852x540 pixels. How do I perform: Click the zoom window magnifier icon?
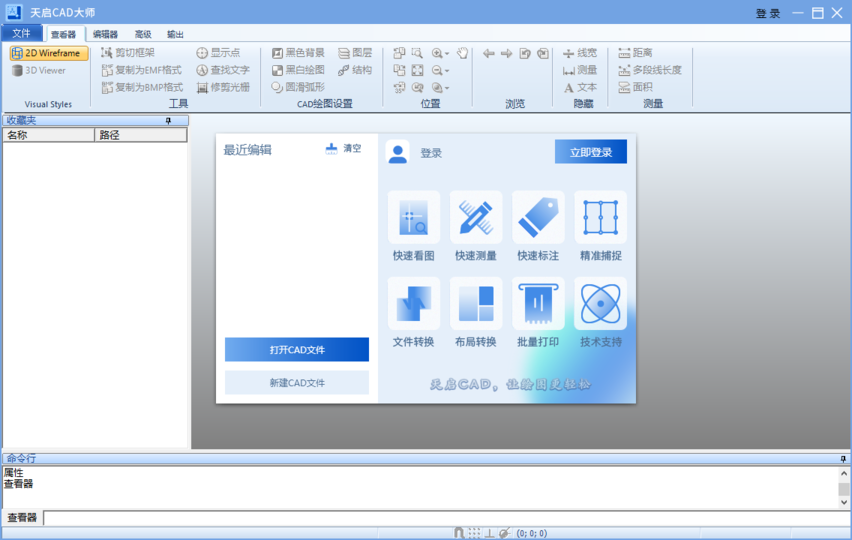tap(417, 53)
